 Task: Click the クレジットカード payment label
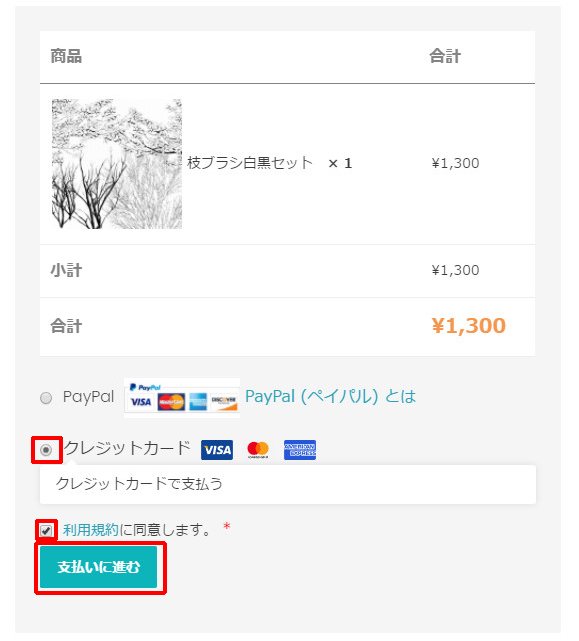[127, 448]
